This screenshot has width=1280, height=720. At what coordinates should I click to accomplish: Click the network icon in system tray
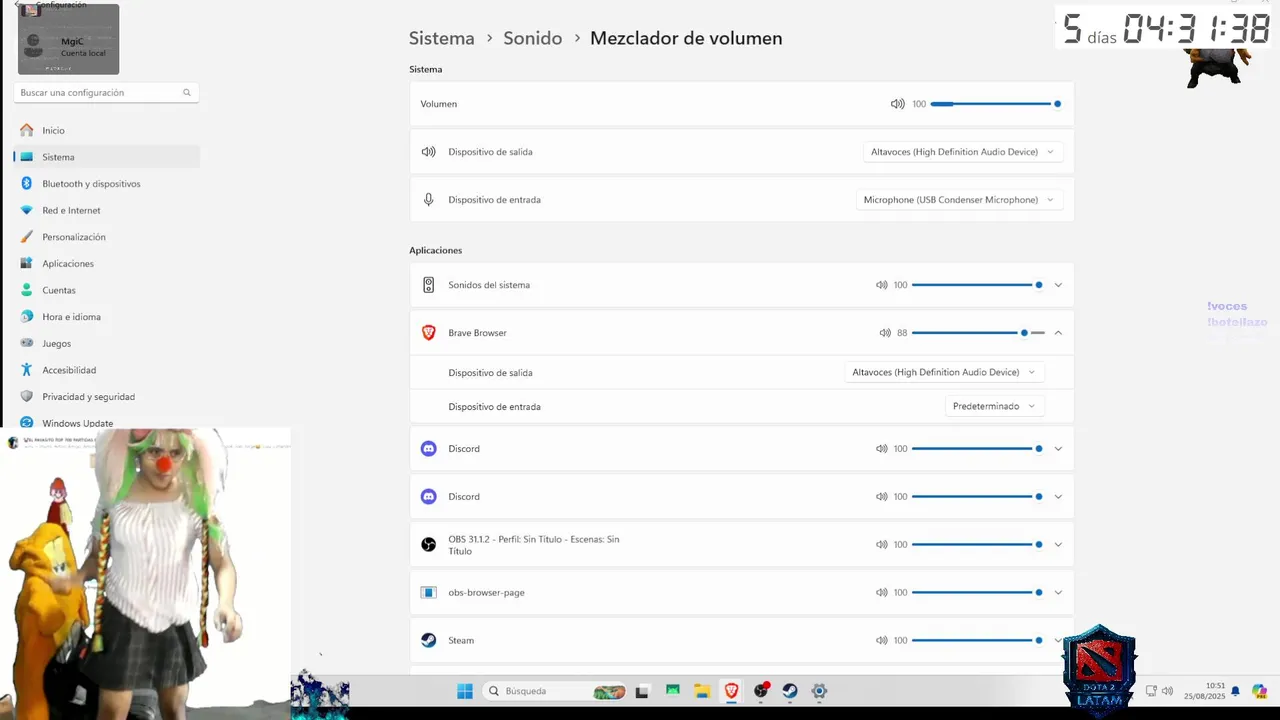[1151, 691]
